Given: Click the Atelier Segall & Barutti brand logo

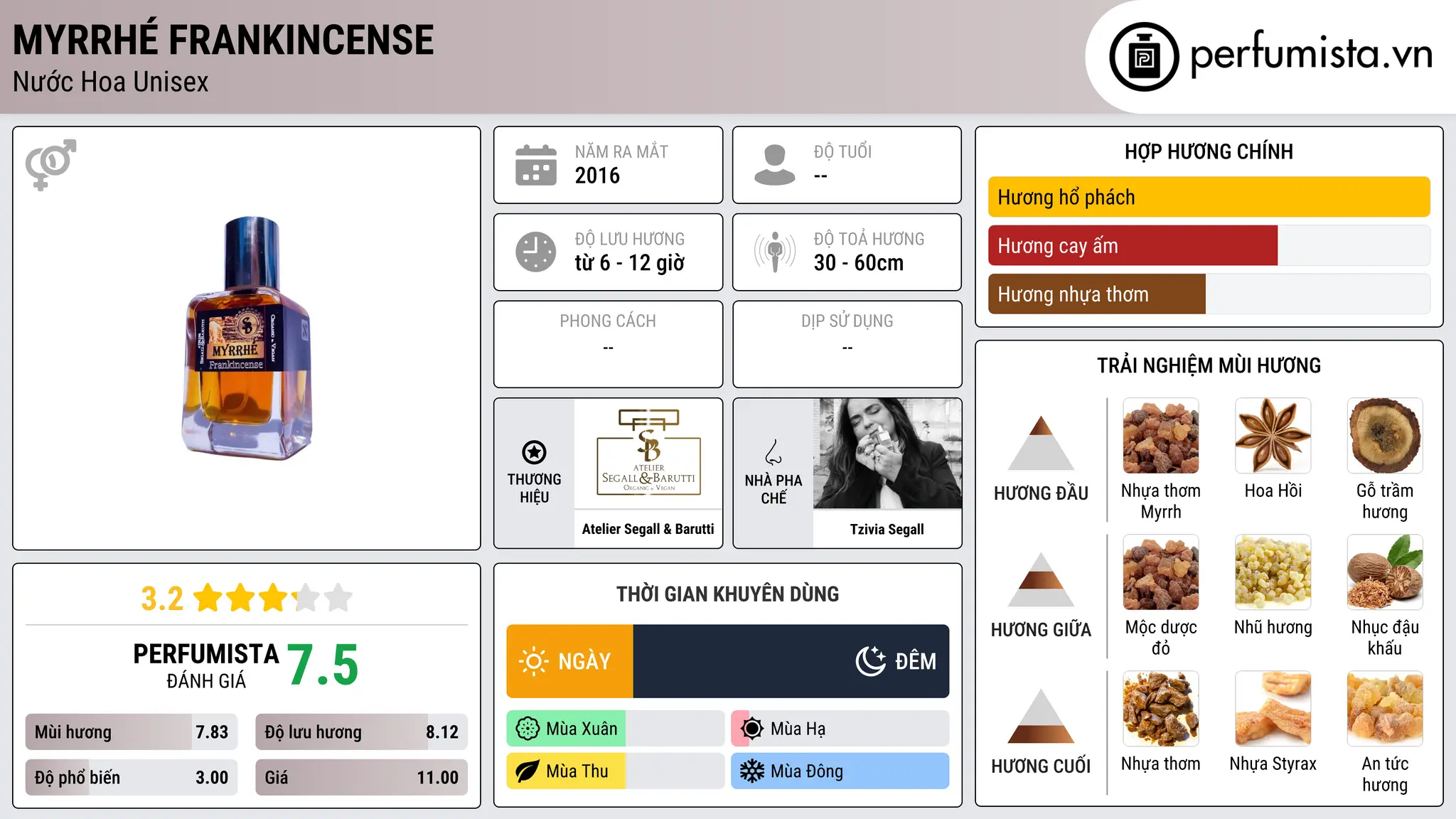Looking at the screenshot, I should coord(648,453).
